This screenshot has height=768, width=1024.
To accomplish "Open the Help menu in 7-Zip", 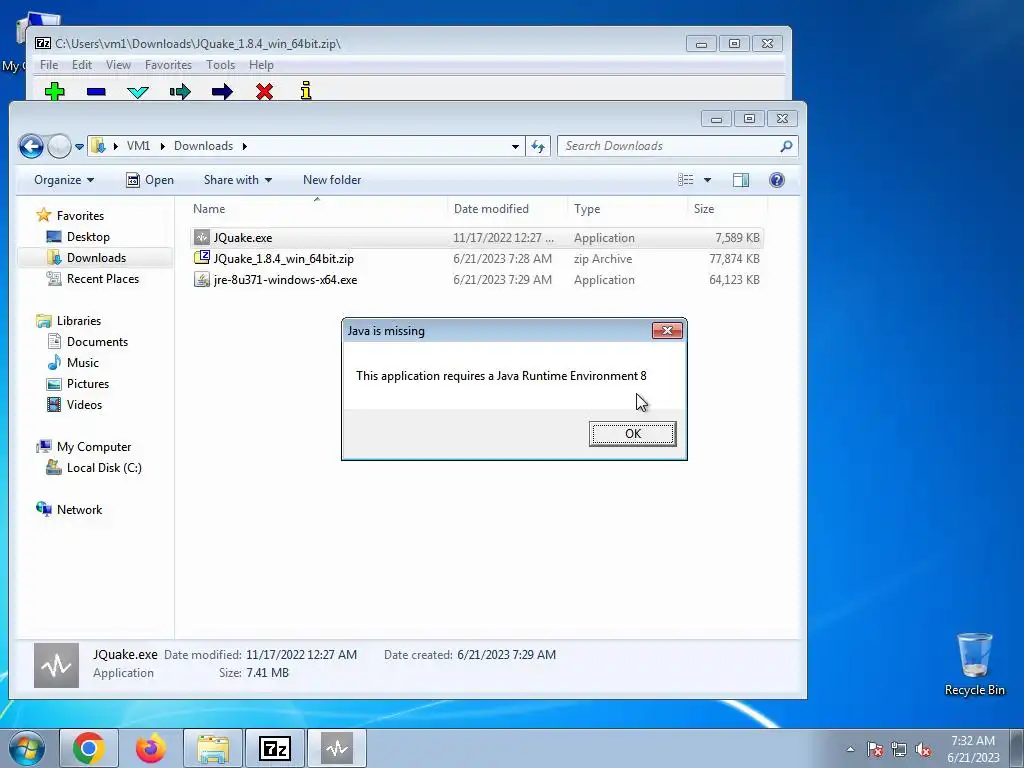I will coord(261,65).
